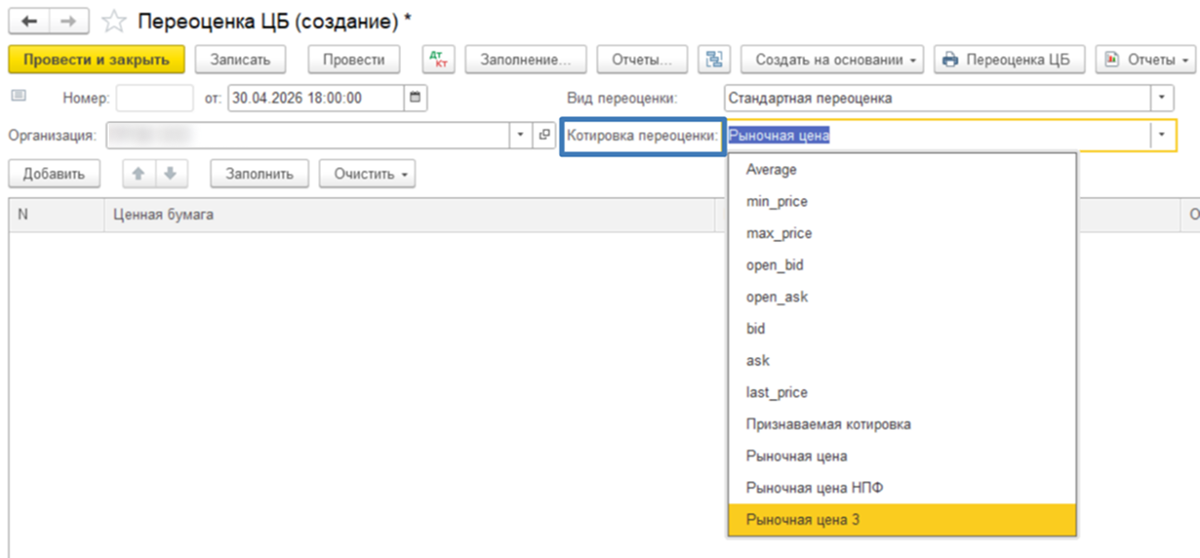Click the date field 30.04.2026 18:00:00
The height and width of the screenshot is (558, 1200).
point(316,98)
